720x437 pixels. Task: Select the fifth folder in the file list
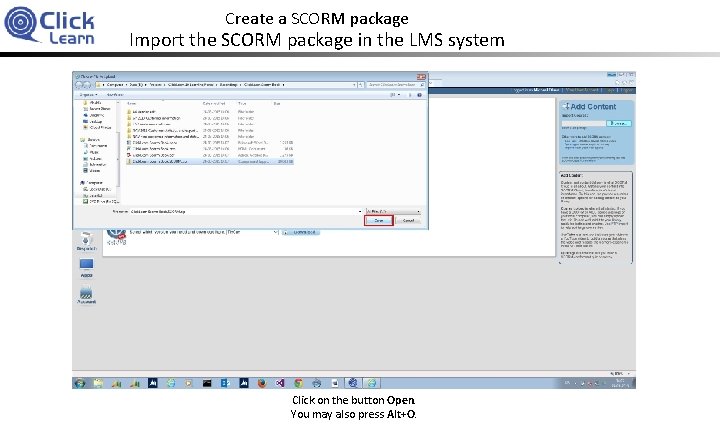tap(210, 136)
